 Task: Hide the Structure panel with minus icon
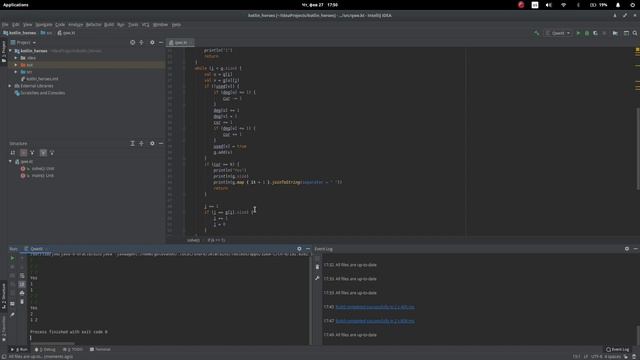click(x=161, y=143)
